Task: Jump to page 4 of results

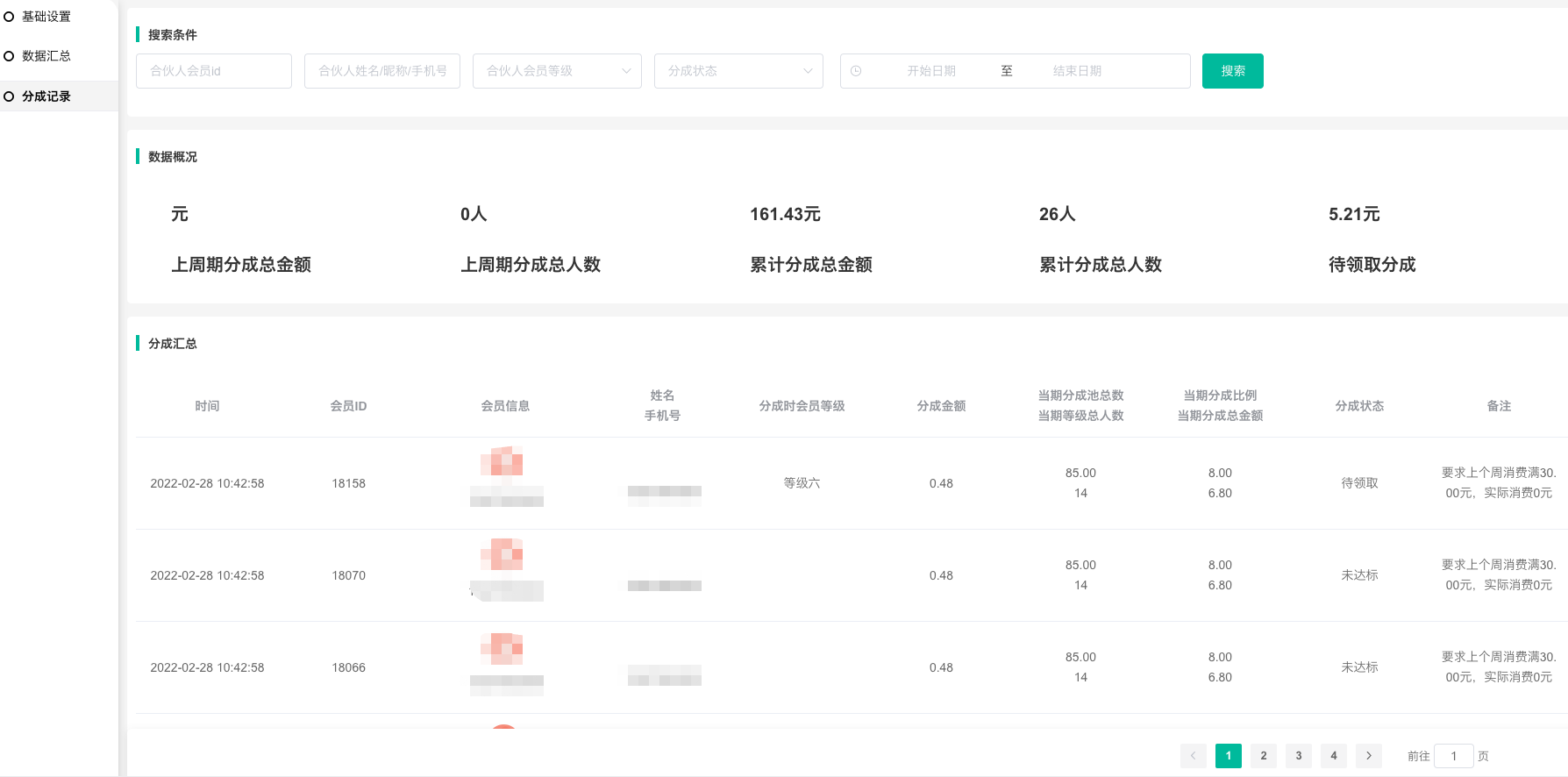Action: tap(1333, 756)
